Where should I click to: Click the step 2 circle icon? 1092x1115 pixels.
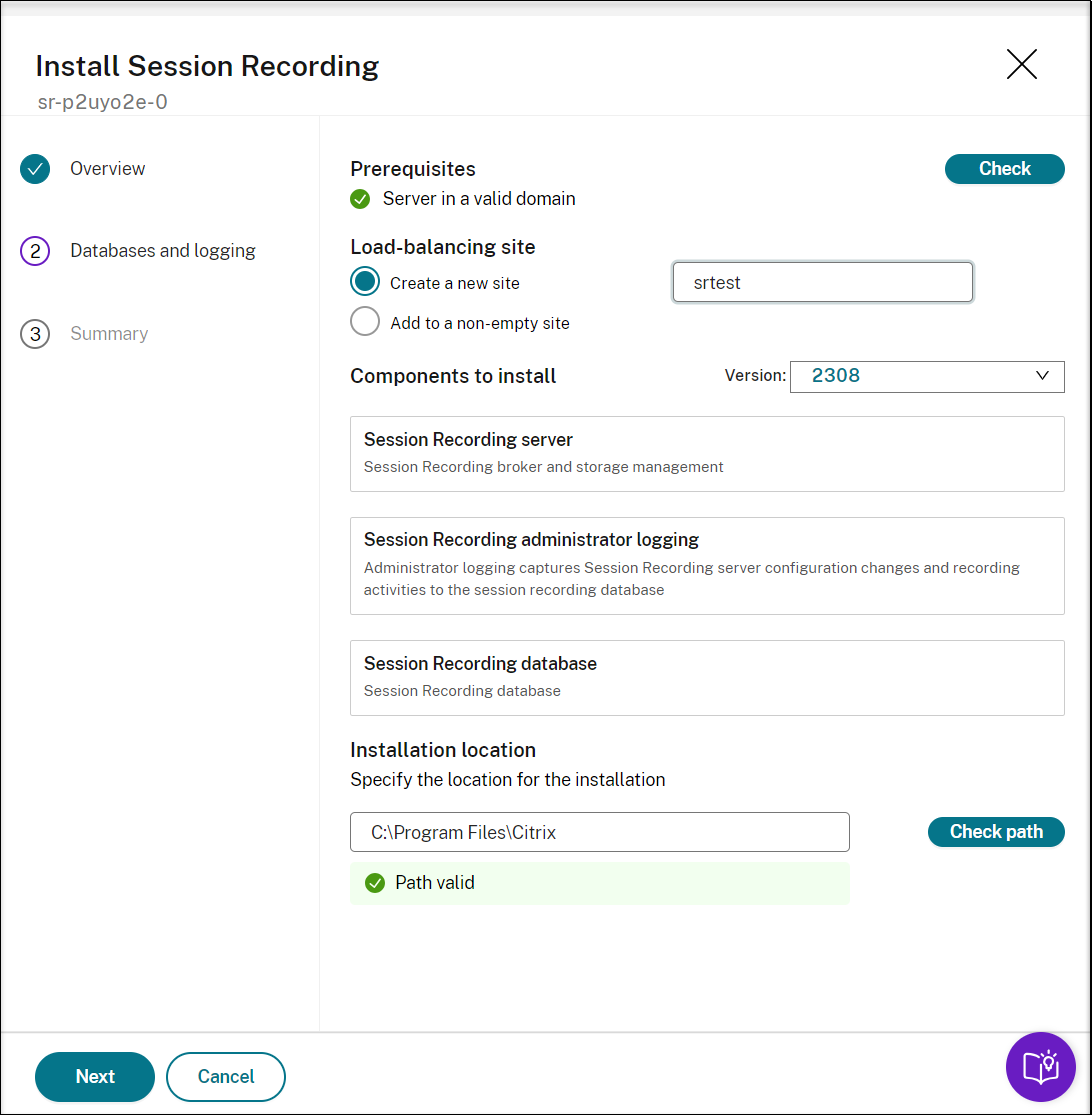point(35,251)
